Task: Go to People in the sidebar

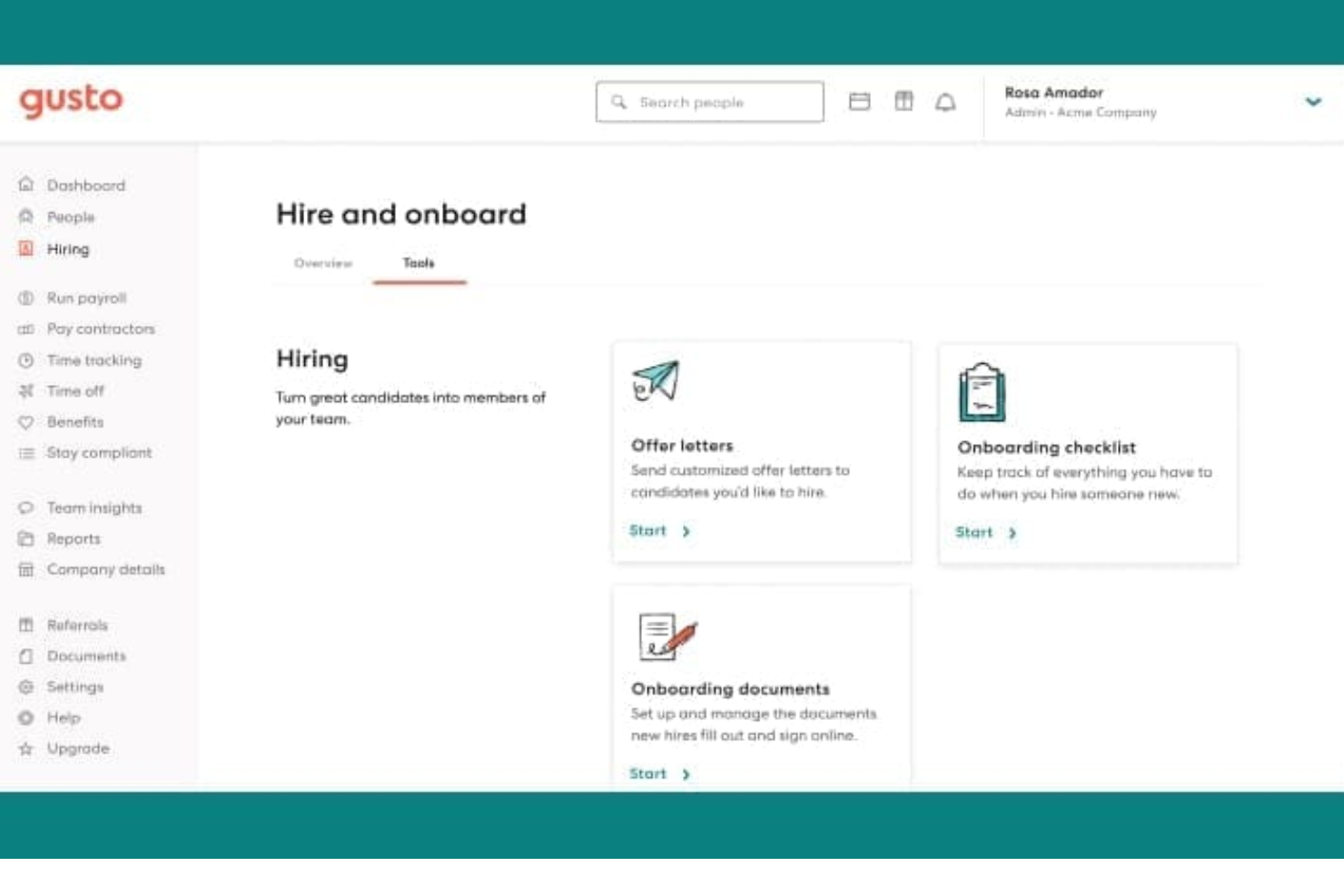Action: [x=71, y=217]
